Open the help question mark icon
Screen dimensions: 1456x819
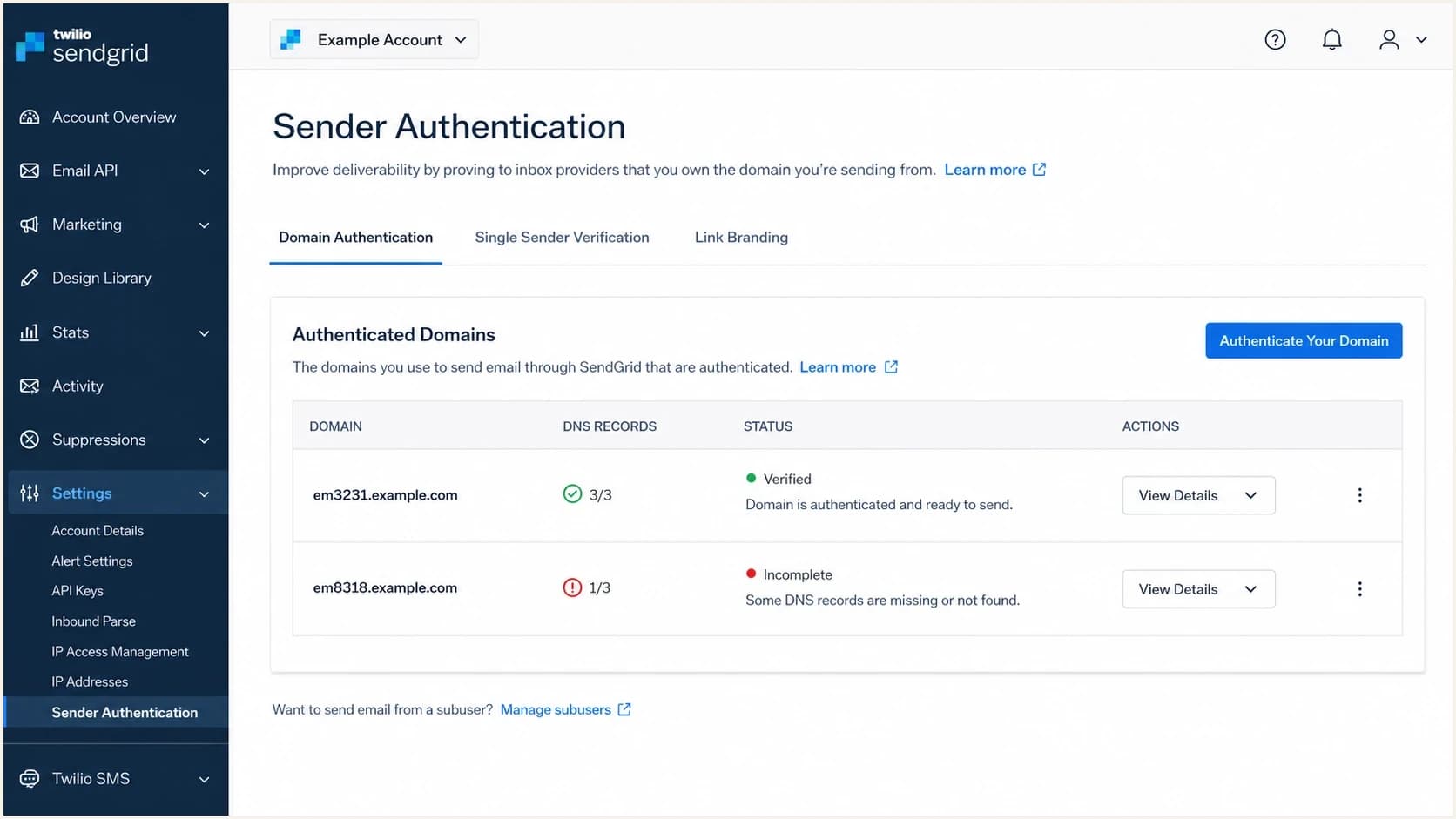coord(1275,39)
